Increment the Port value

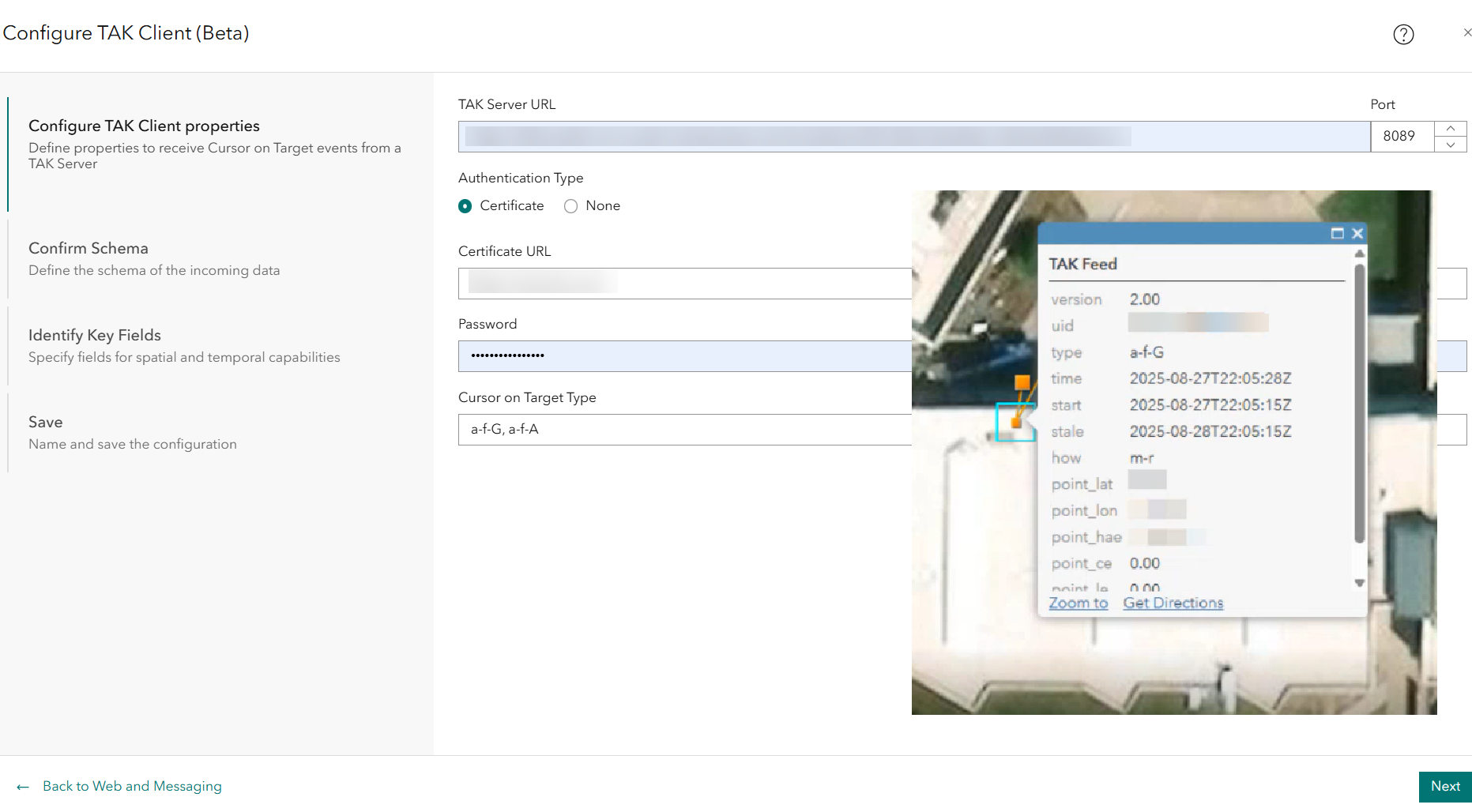pos(1451,127)
